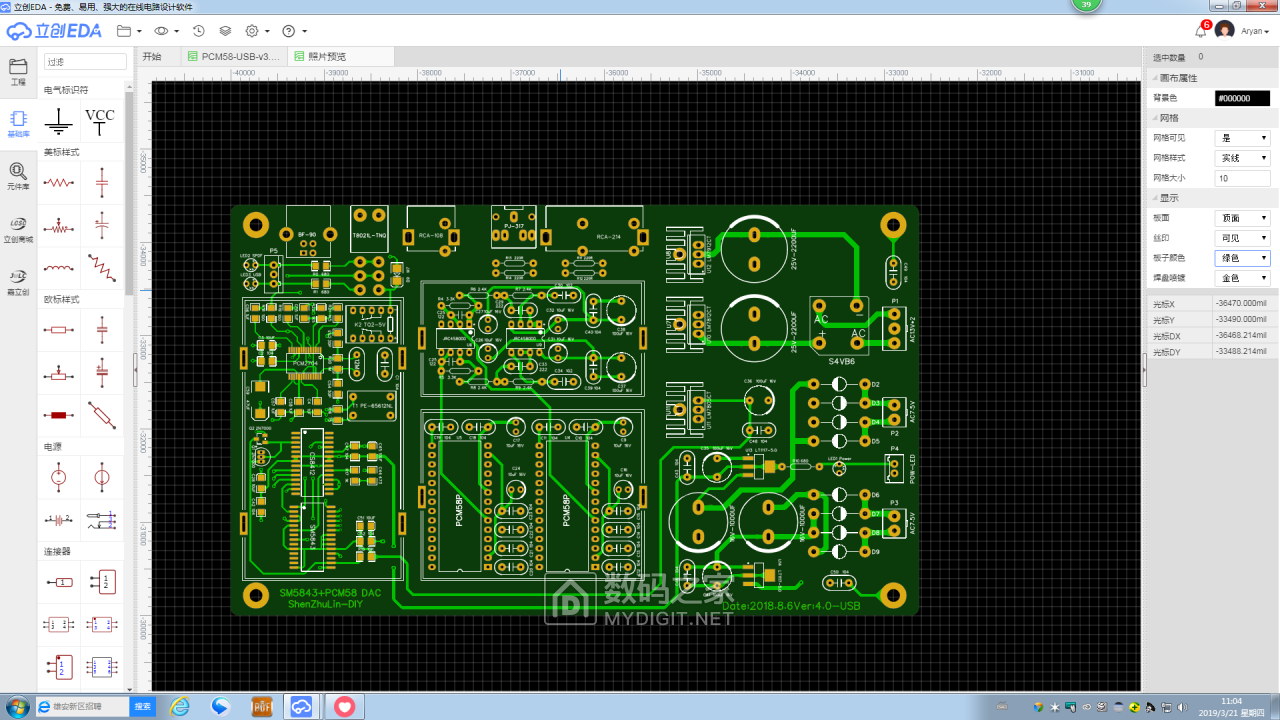Open Internet Explorer from the taskbar
Image resolution: width=1280 pixels, height=720 pixels.
point(180,707)
